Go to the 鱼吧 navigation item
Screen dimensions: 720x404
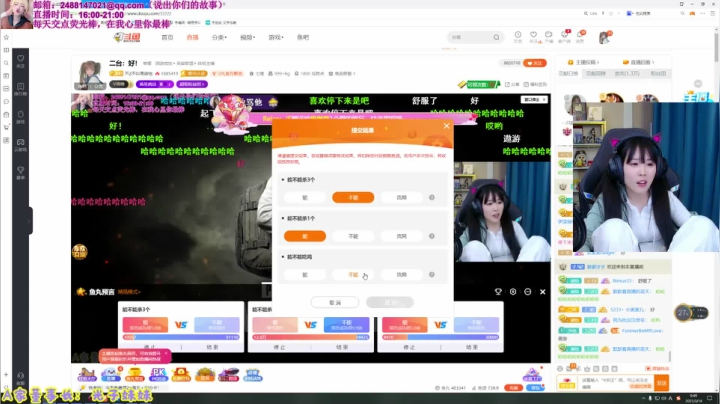click(303, 37)
